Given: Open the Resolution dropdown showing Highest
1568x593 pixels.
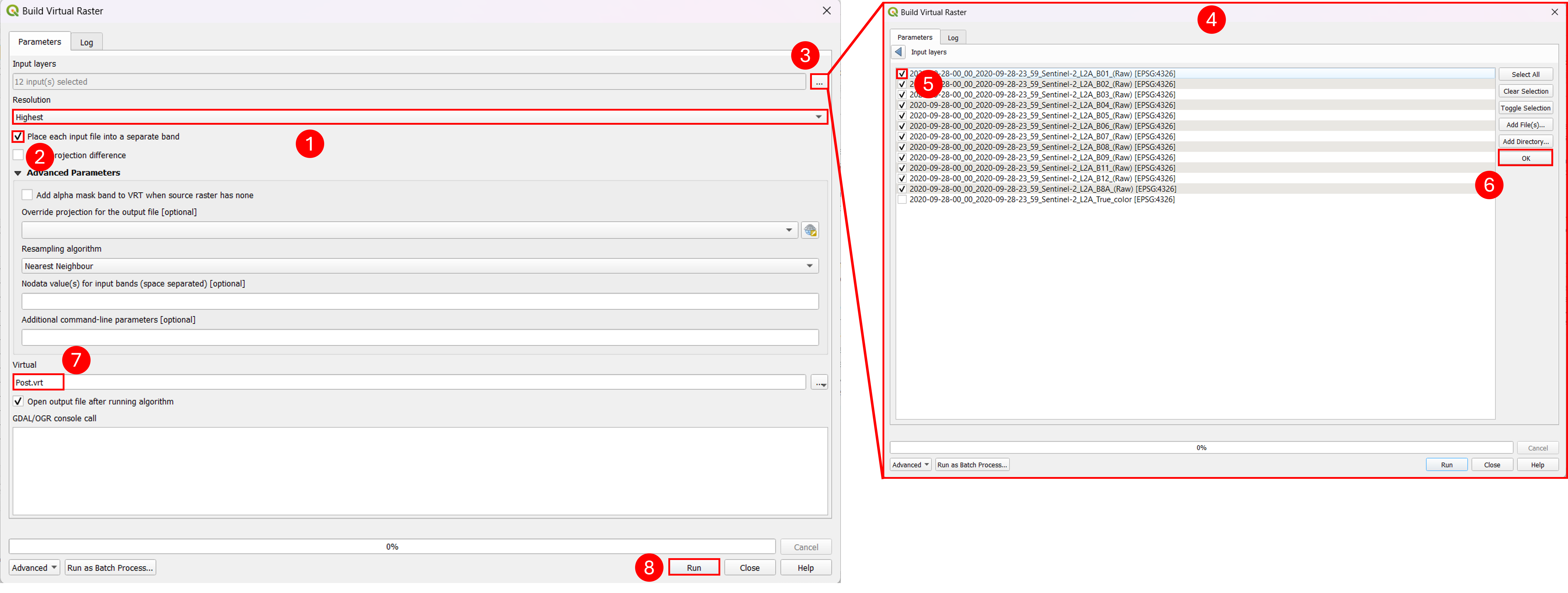Looking at the screenshot, I should click(x=420, y=117).
